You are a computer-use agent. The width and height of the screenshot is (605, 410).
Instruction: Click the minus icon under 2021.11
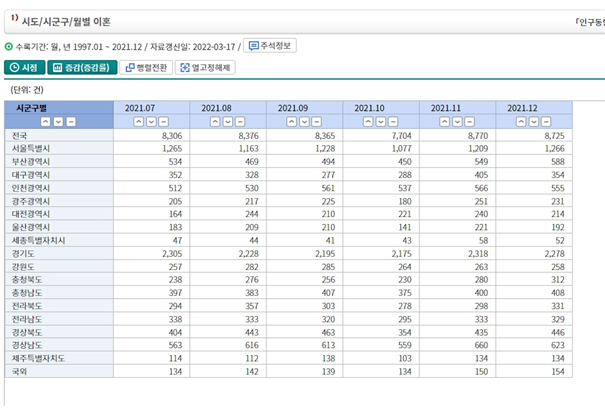[x=469, y=122]
